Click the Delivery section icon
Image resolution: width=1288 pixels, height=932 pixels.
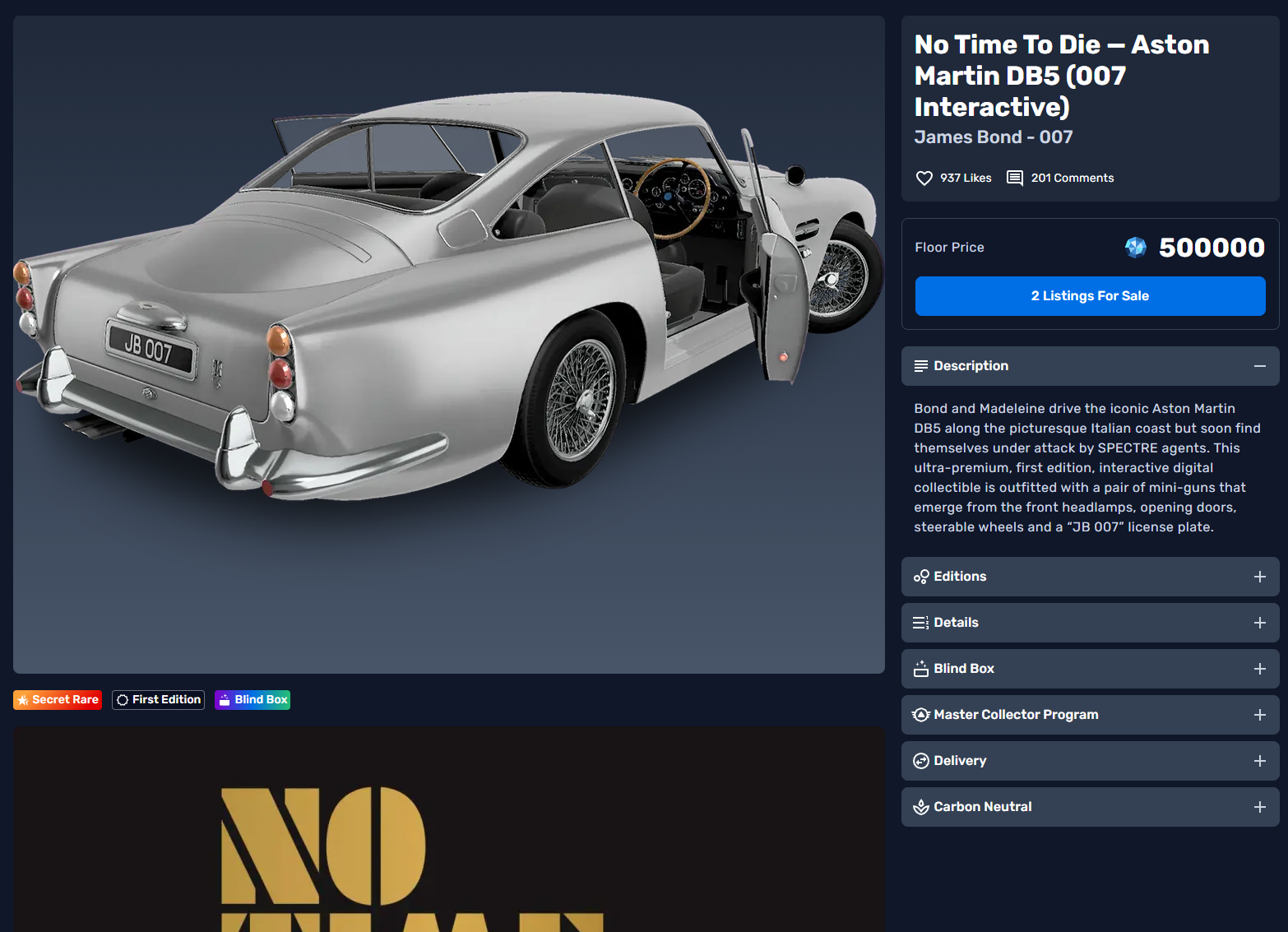tap(921, 761)
